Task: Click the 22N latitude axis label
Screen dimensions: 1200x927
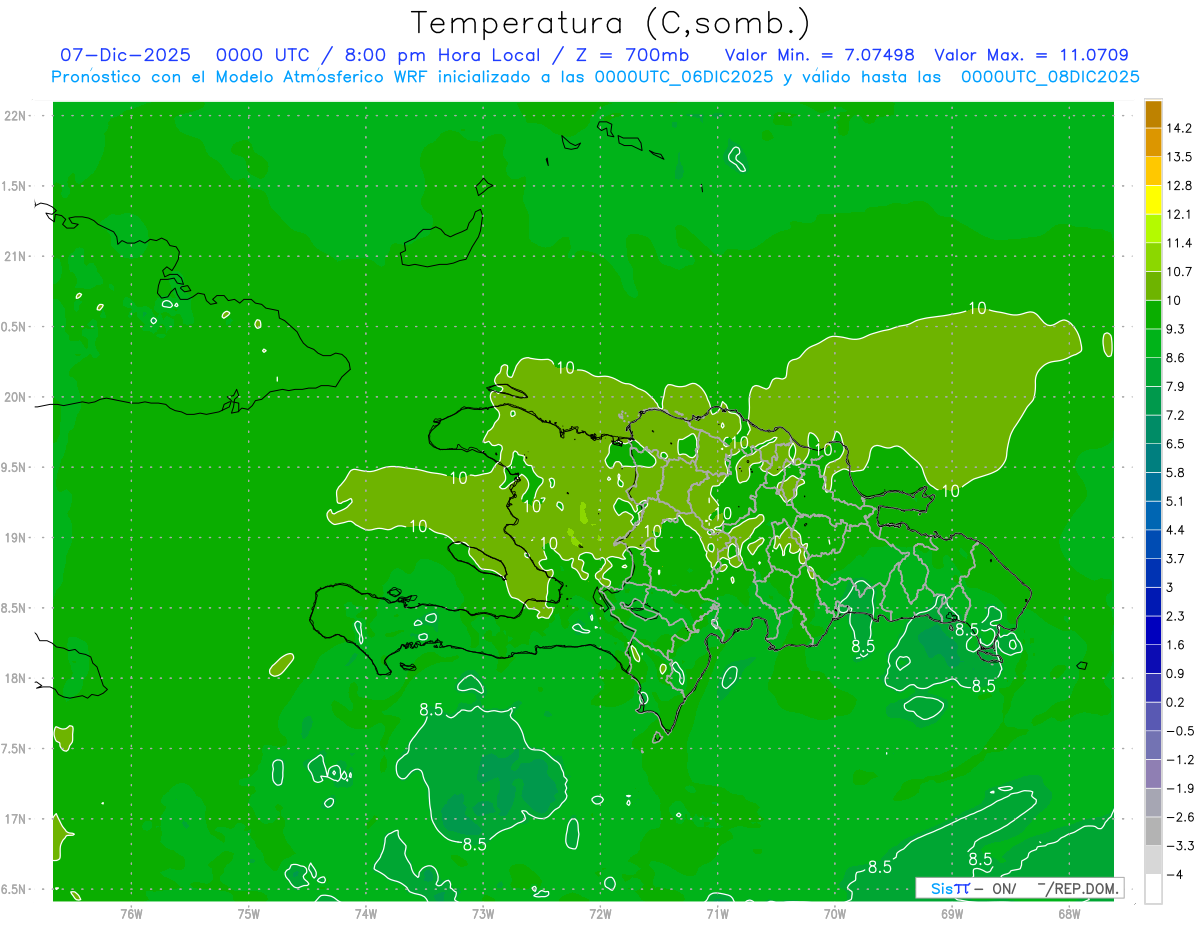Action: click(15, 116)
